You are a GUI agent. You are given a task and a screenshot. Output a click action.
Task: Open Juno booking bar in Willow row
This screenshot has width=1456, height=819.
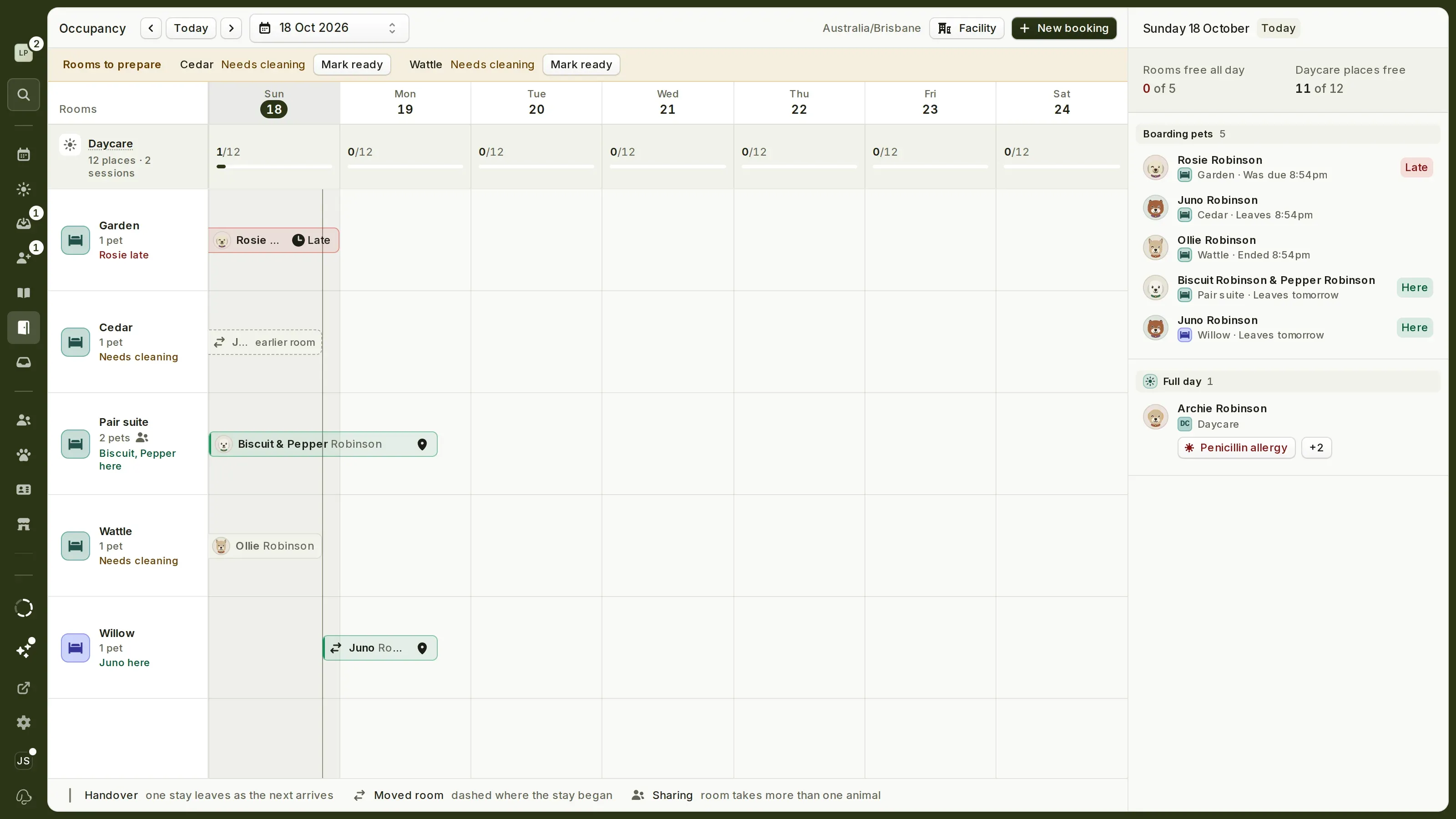click(380, 648)
